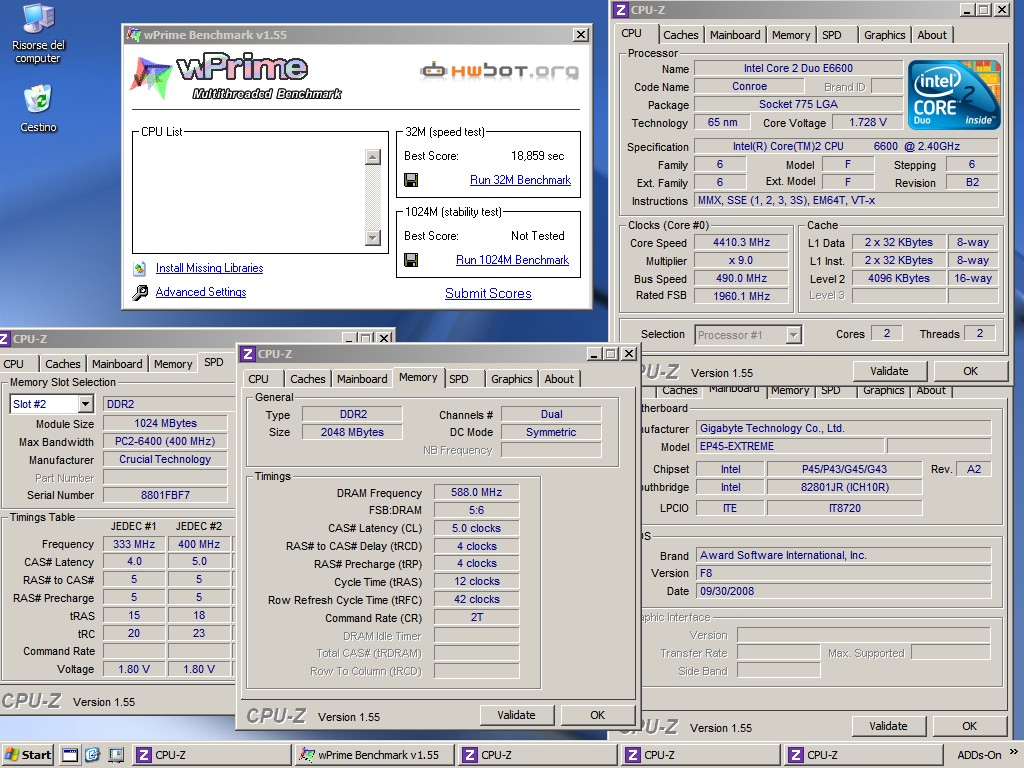Click the Intel Core 2 Duo E6600 name field

798,69
